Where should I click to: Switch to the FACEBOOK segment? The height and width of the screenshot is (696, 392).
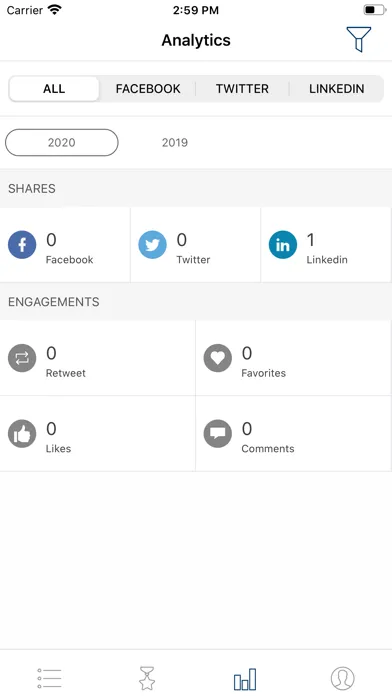coord(148,89)
